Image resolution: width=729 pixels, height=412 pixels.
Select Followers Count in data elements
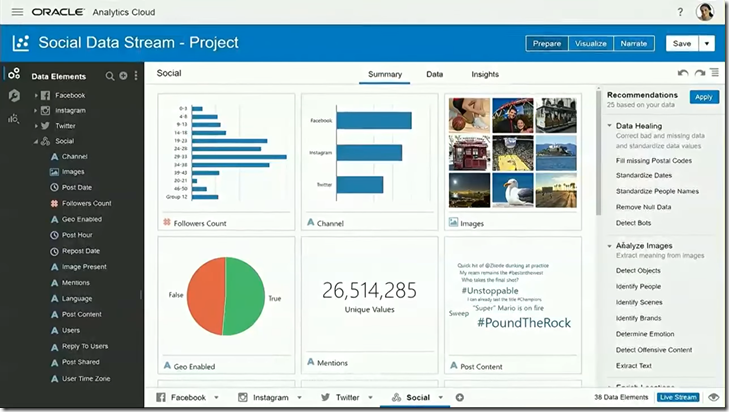tap(86, 203)
